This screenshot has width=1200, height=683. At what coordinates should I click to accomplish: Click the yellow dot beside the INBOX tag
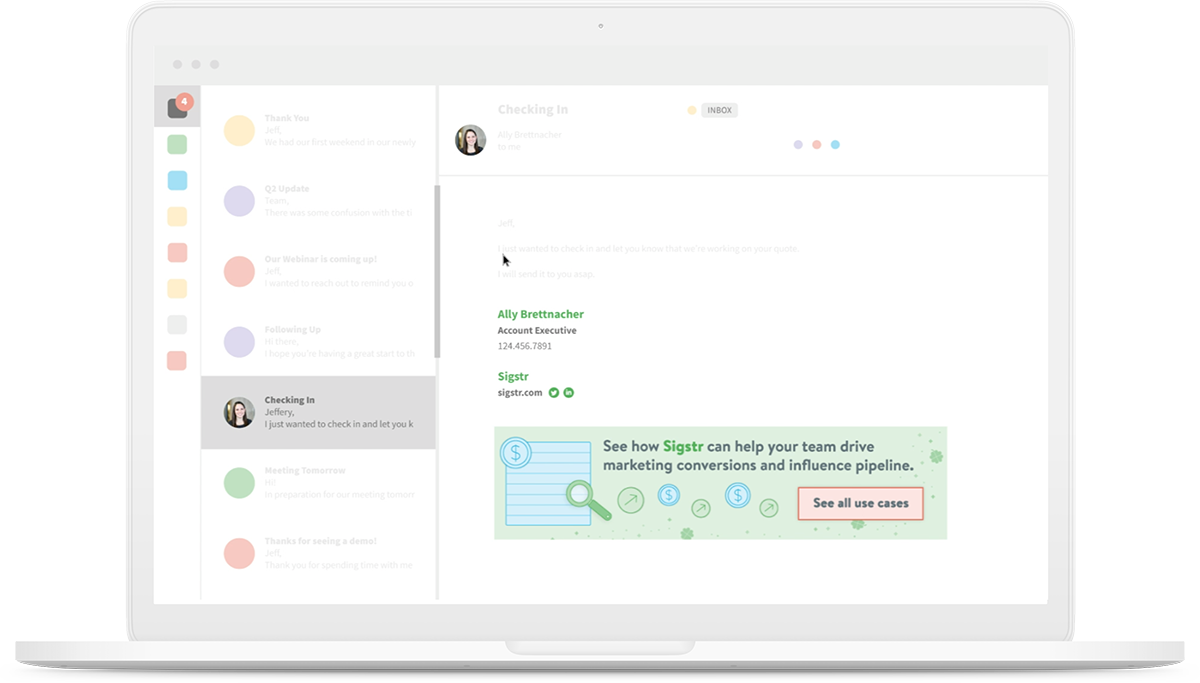pyautogui.click(x=691, y=110)
